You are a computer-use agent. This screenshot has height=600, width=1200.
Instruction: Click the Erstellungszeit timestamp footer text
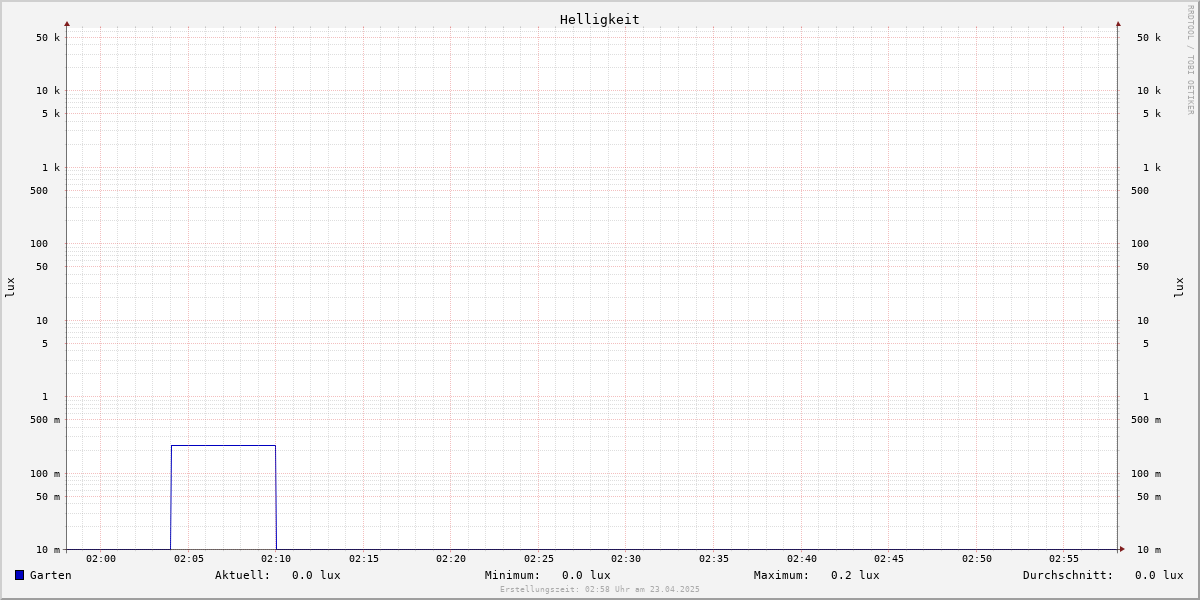click(x=600, y=589)
